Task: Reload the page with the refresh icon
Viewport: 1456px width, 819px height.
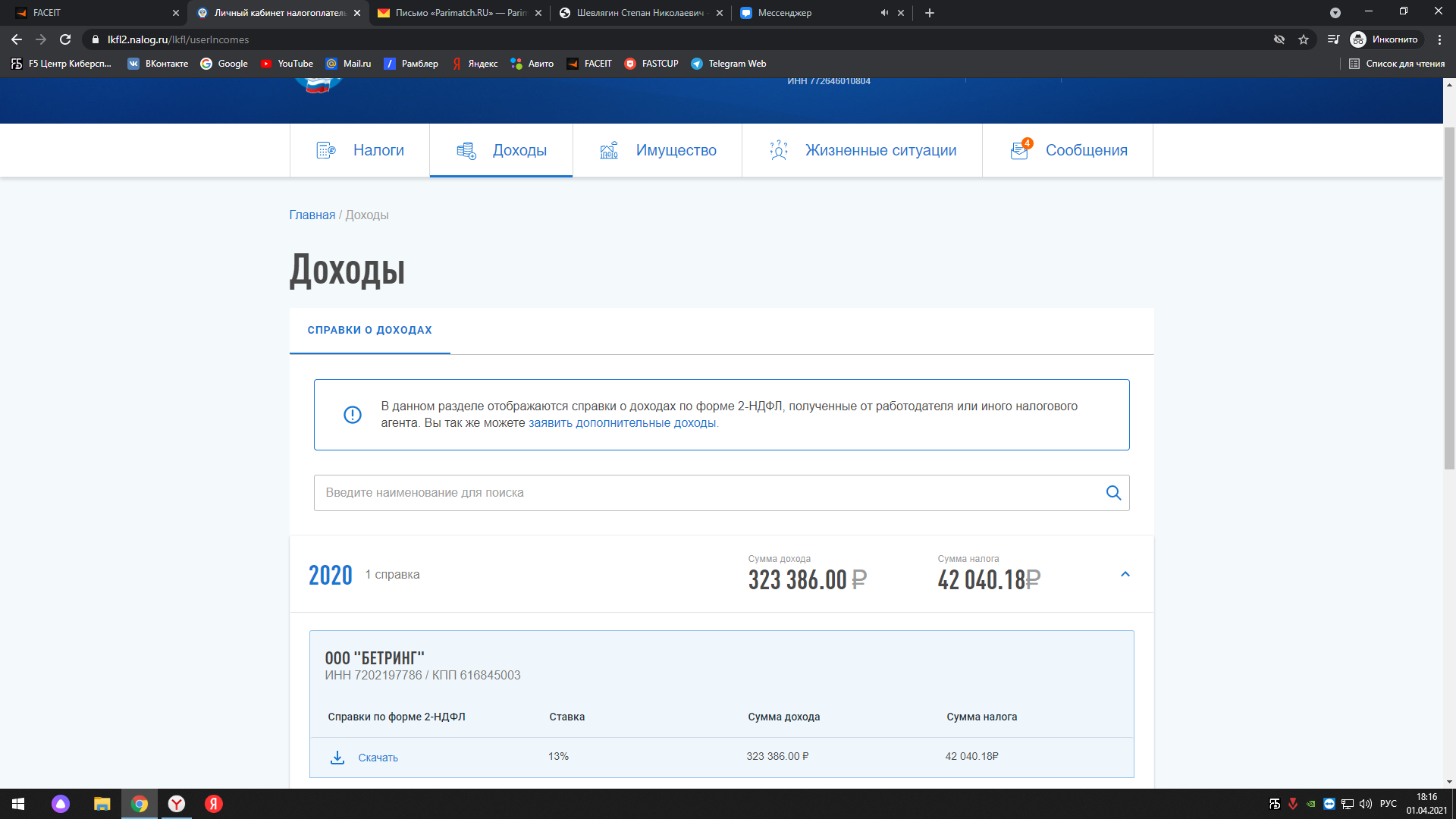Action: point(65,39)
